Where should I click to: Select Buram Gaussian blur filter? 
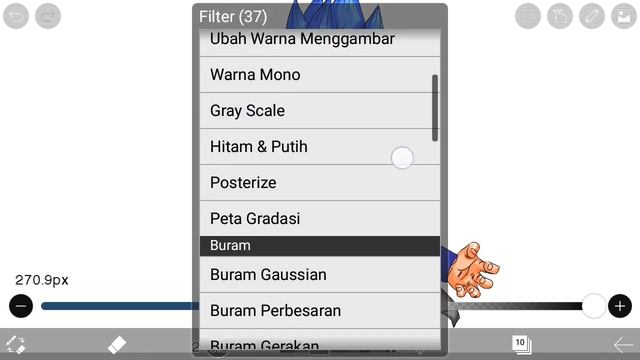(320, 275)
